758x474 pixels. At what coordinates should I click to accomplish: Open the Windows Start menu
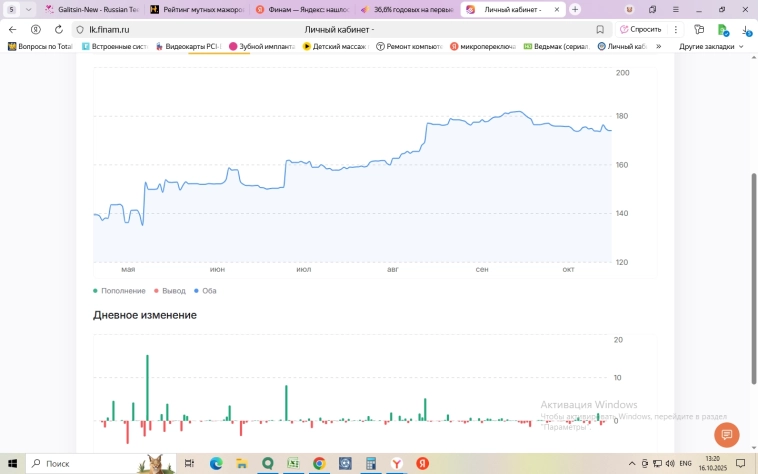point(11,464)
